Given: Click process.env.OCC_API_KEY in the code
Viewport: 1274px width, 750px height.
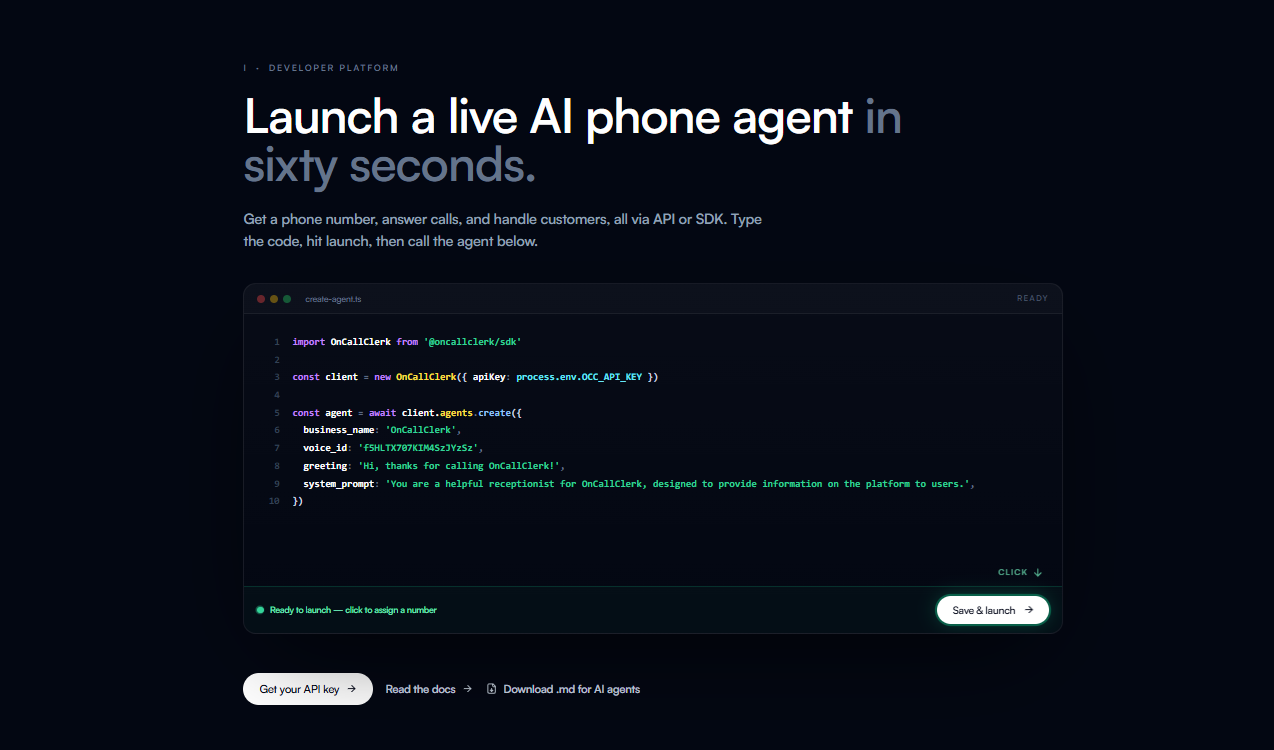Looking at the screenshot, I should tap(579, 377).
